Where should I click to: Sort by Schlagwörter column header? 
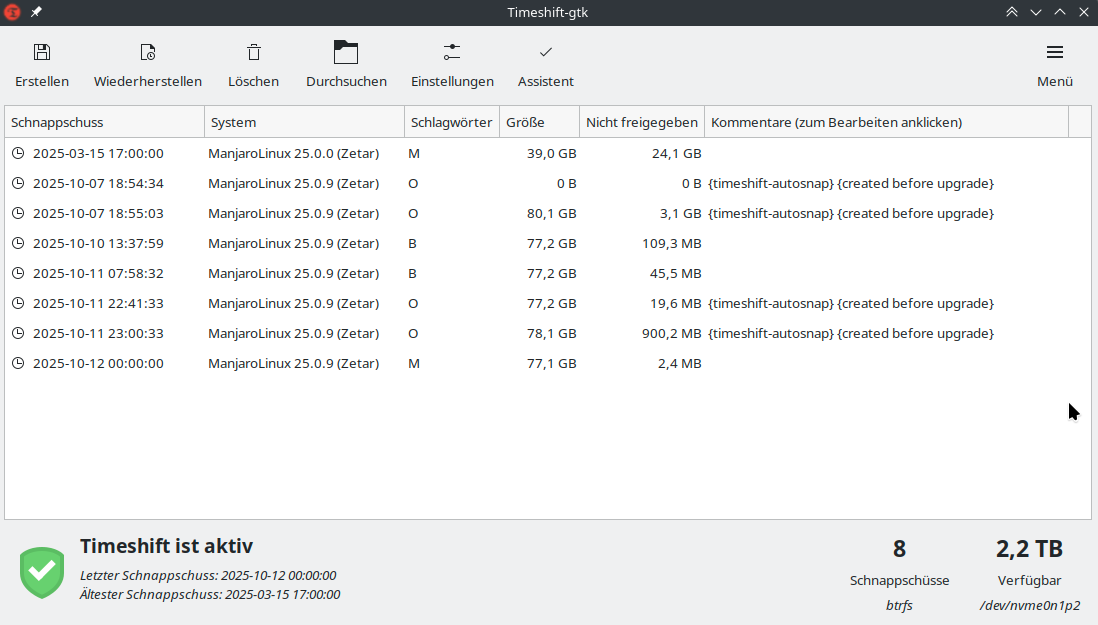pyautogui.click(x=452, y=122)
